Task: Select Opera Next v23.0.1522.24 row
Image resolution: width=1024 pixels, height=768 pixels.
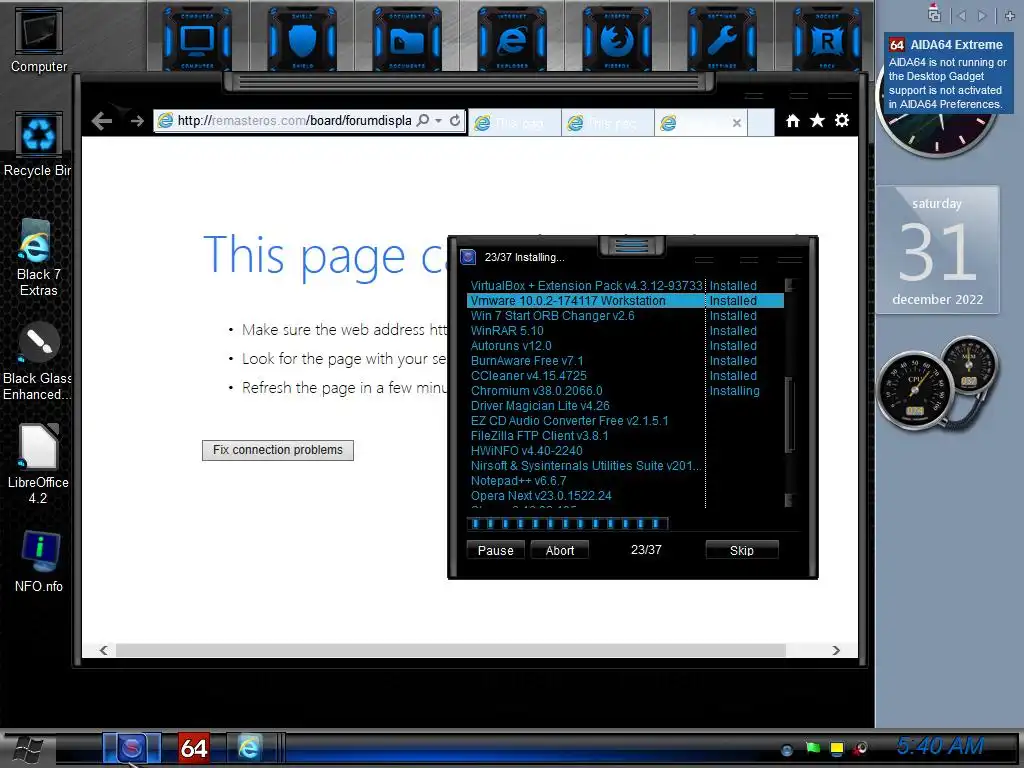Action: pyautogui.click(x=625, y=496)
